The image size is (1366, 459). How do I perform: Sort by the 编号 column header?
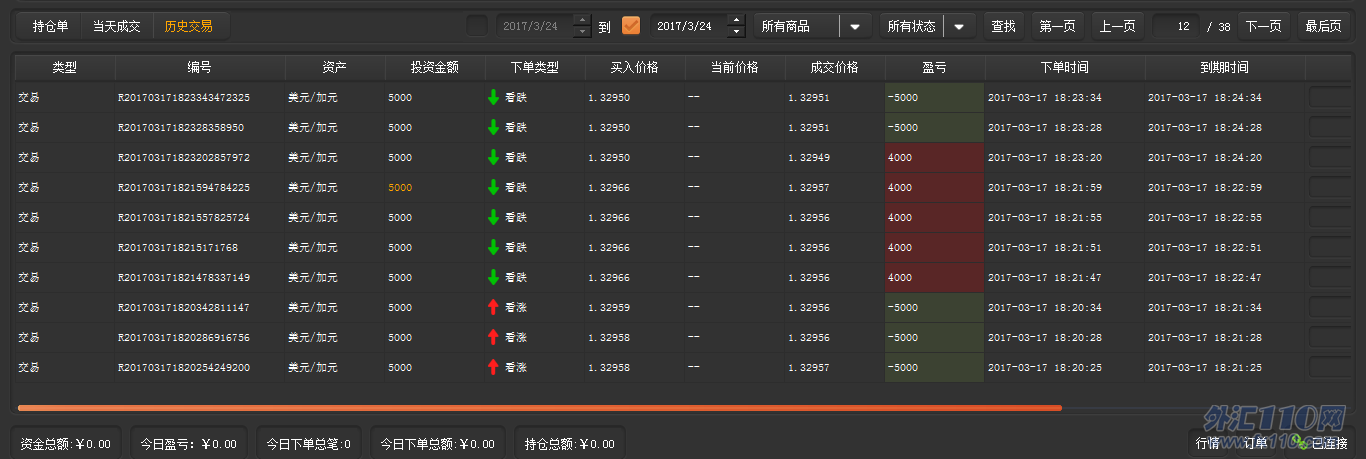(x=200, y=68)
